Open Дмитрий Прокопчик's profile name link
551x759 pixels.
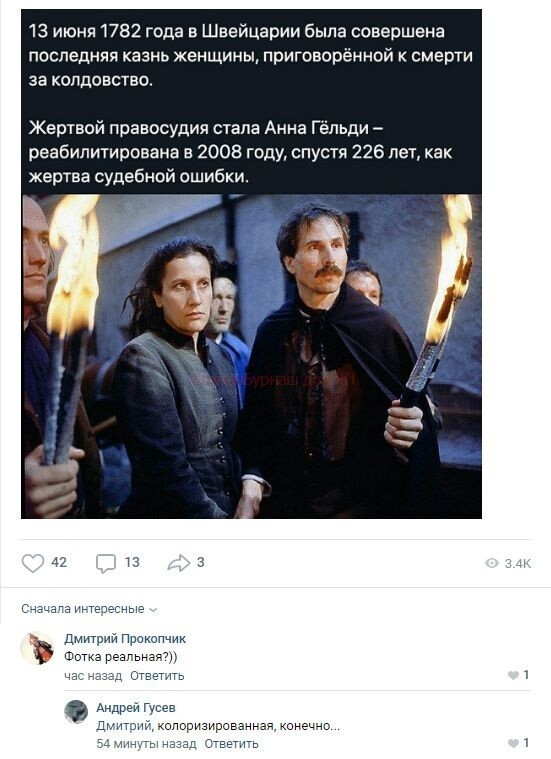125,639
